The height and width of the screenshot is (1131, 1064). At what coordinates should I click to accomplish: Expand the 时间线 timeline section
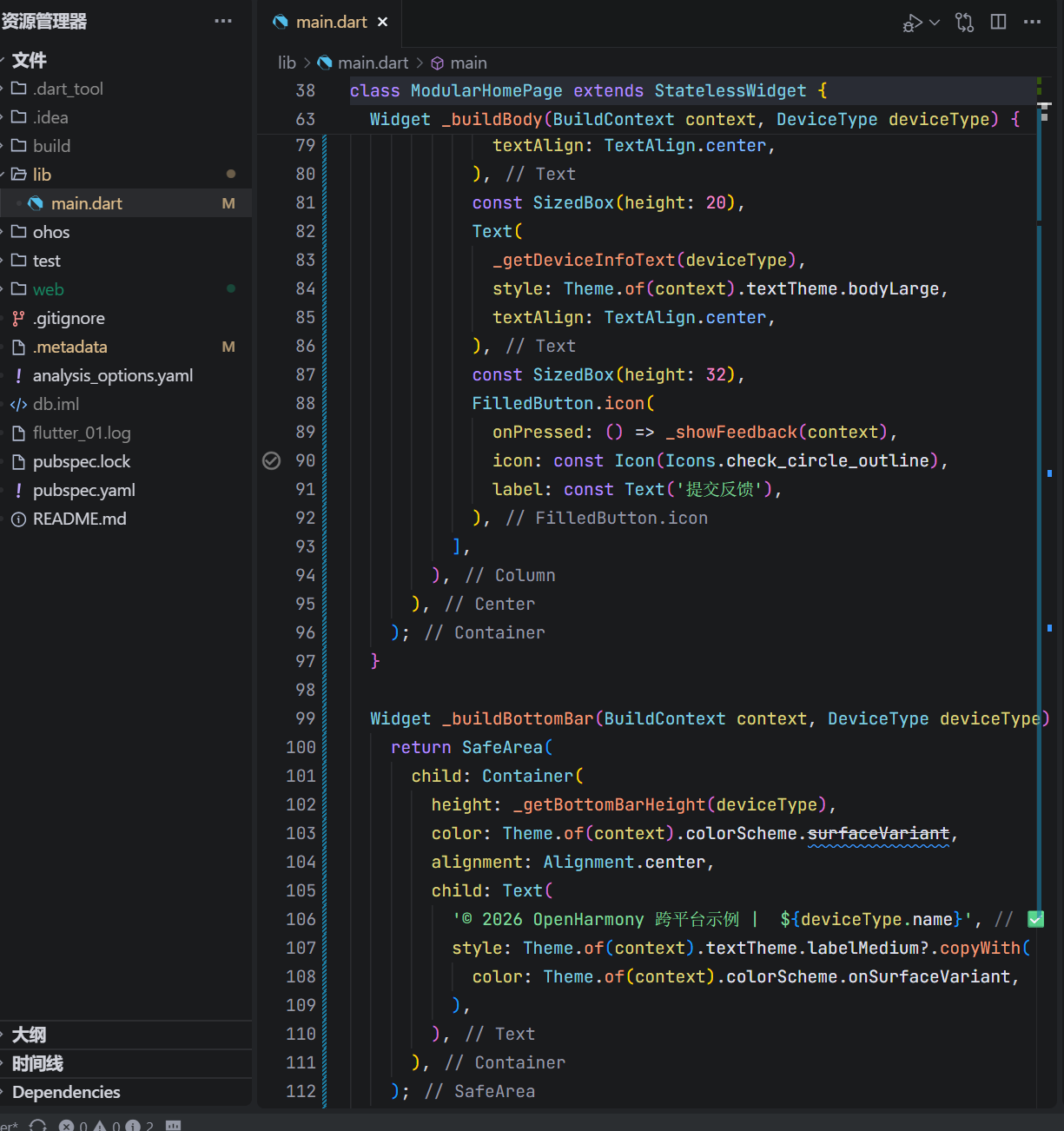[x=126, y=1063]
